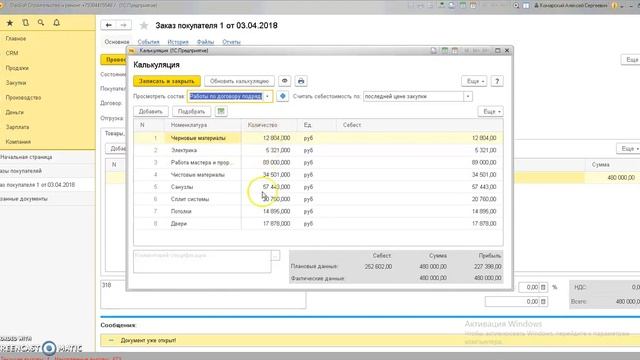The width and height of the screenshot is (640, 360).
Task: Click the percent 0,00 input field
Action: [529, 287]
